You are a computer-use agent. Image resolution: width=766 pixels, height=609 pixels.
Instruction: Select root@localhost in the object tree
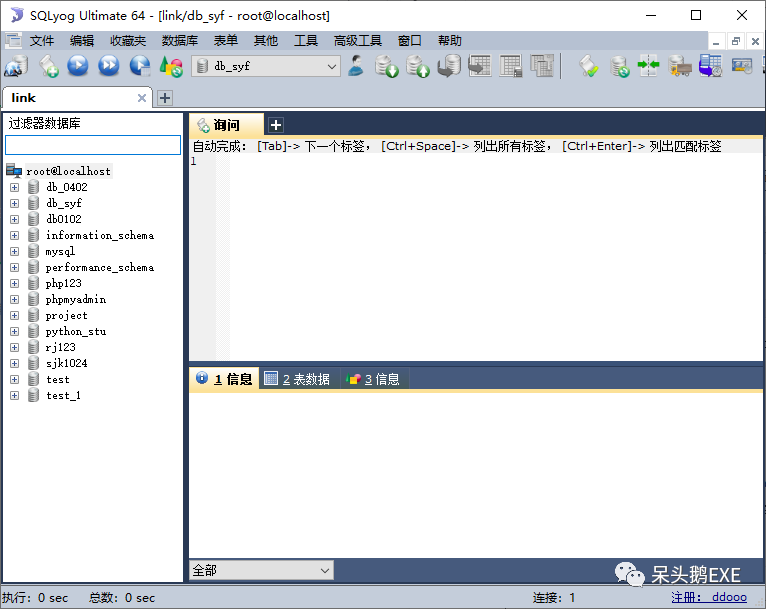click(68, 171)
